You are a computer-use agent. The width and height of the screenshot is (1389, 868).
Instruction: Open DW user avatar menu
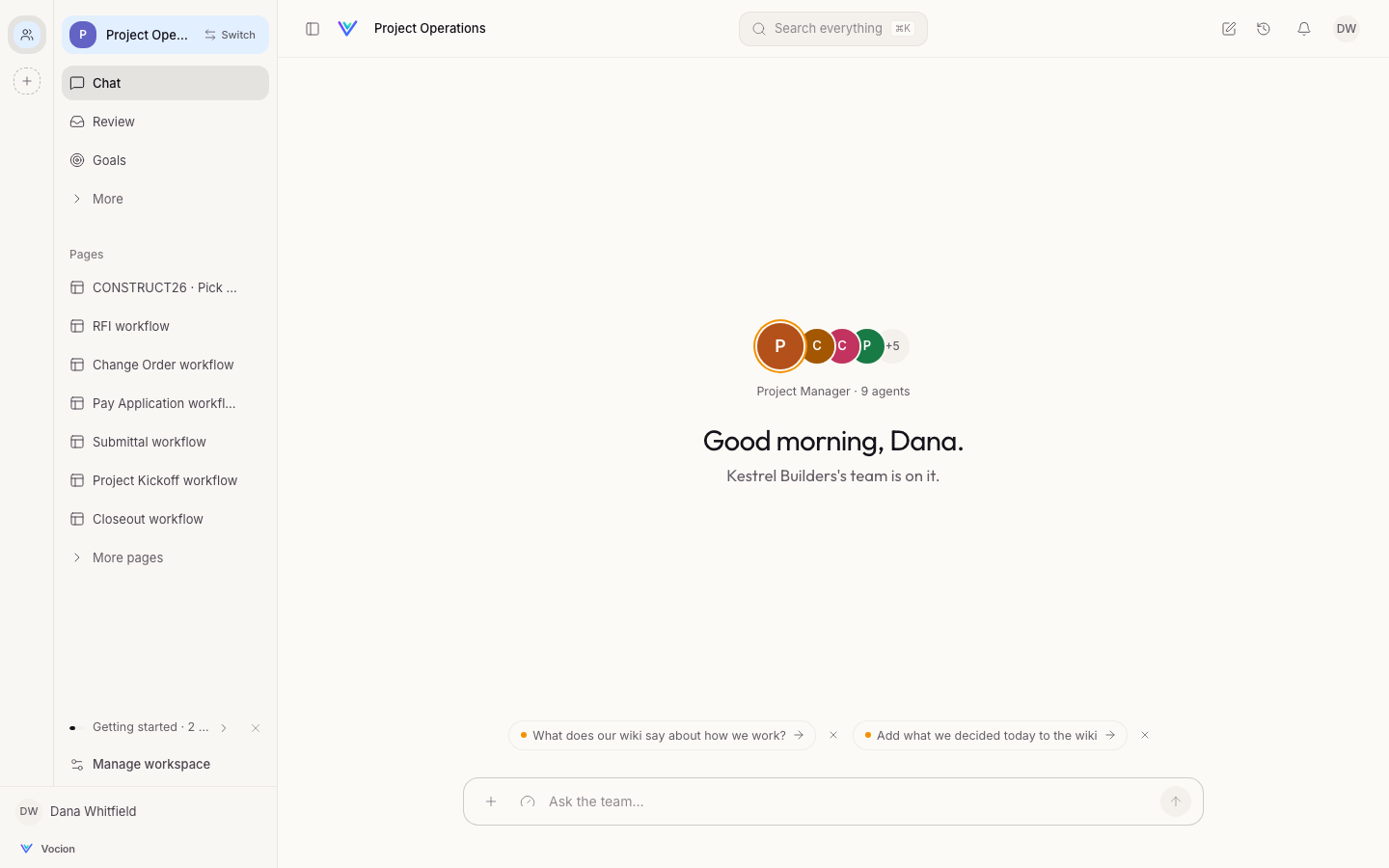(1347, 29)
